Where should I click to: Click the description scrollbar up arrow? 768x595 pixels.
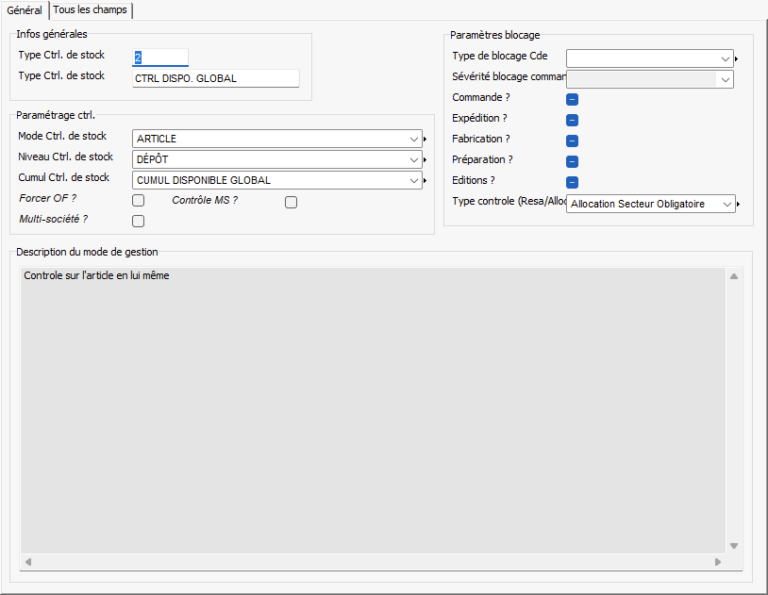(x=733, y=276)
